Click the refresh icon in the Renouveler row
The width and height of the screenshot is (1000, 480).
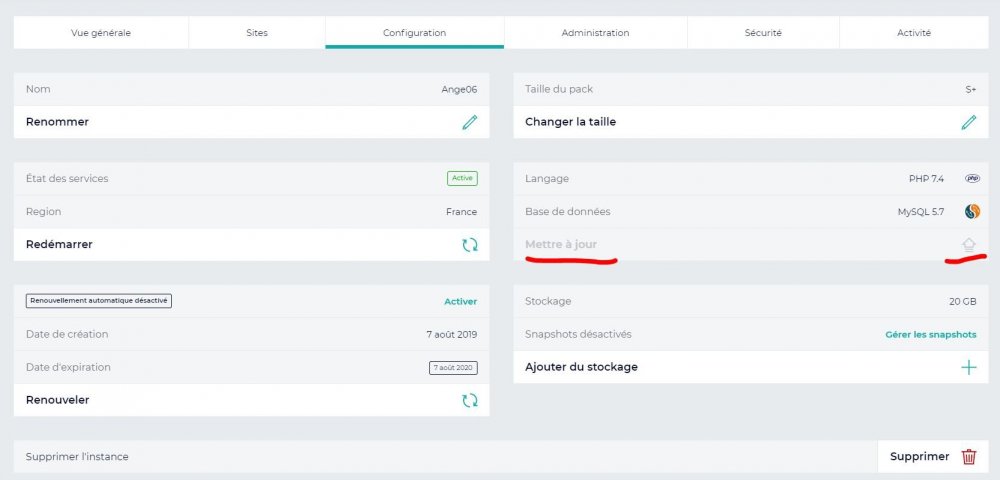(470, 400)
